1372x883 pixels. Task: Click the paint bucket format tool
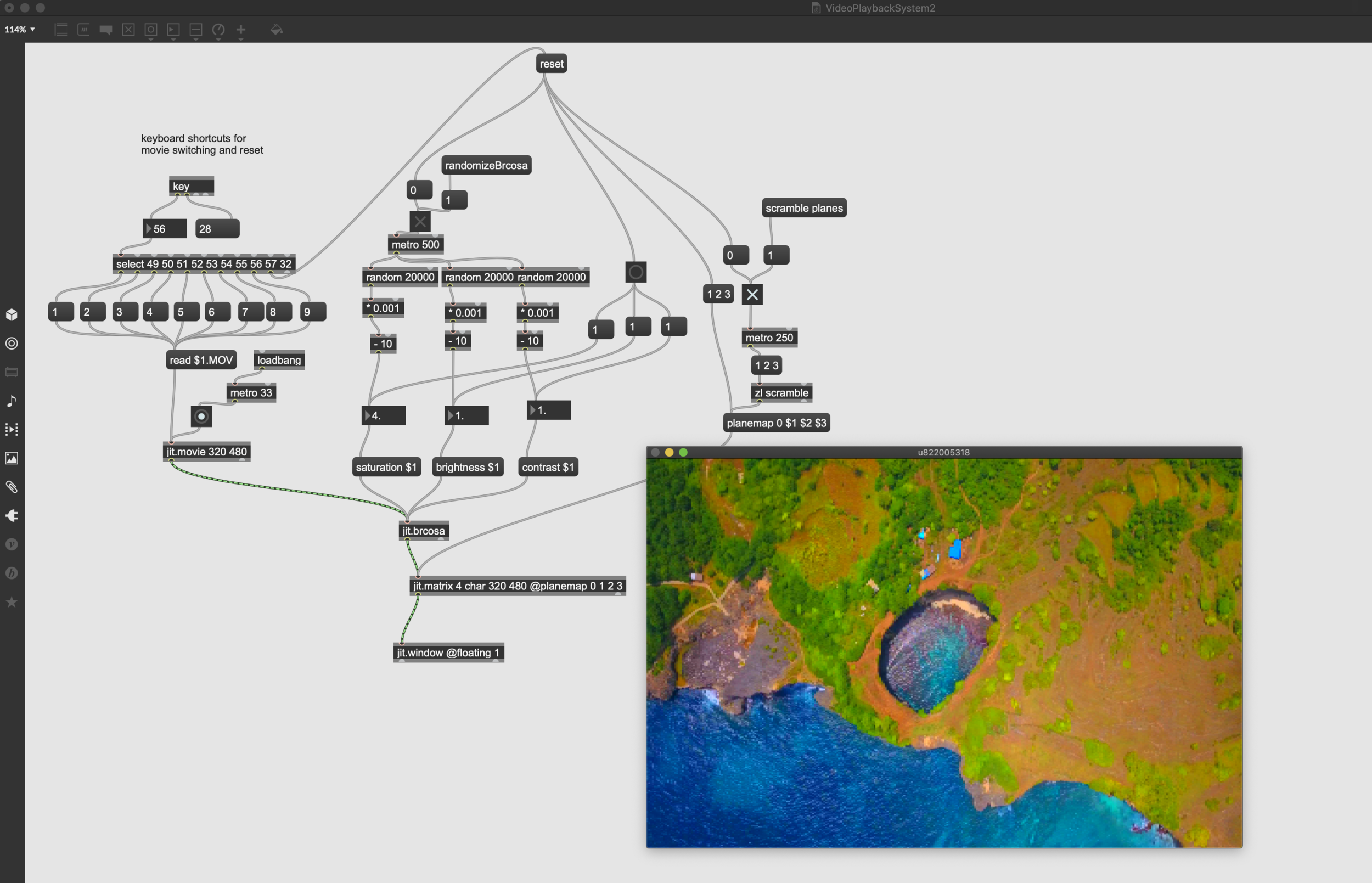coord(277,30)
